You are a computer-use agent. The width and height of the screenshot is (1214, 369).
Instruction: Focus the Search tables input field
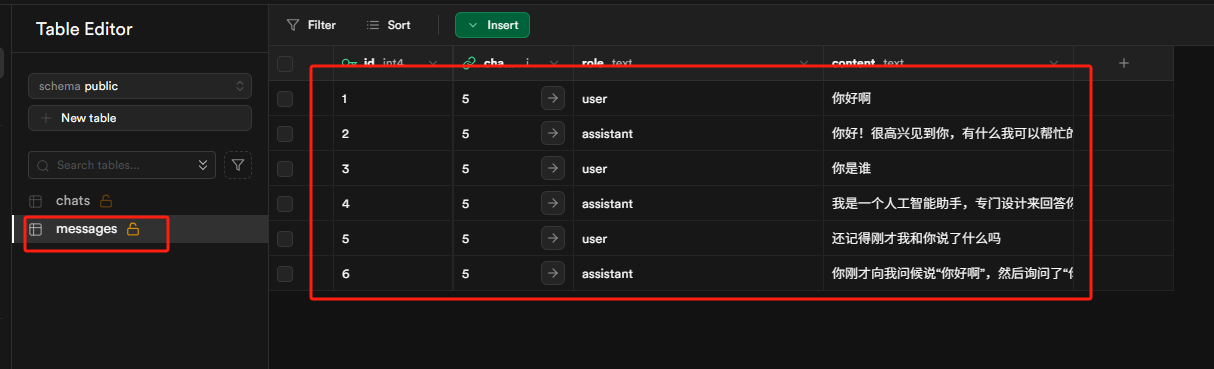click(x=122, y=165)
